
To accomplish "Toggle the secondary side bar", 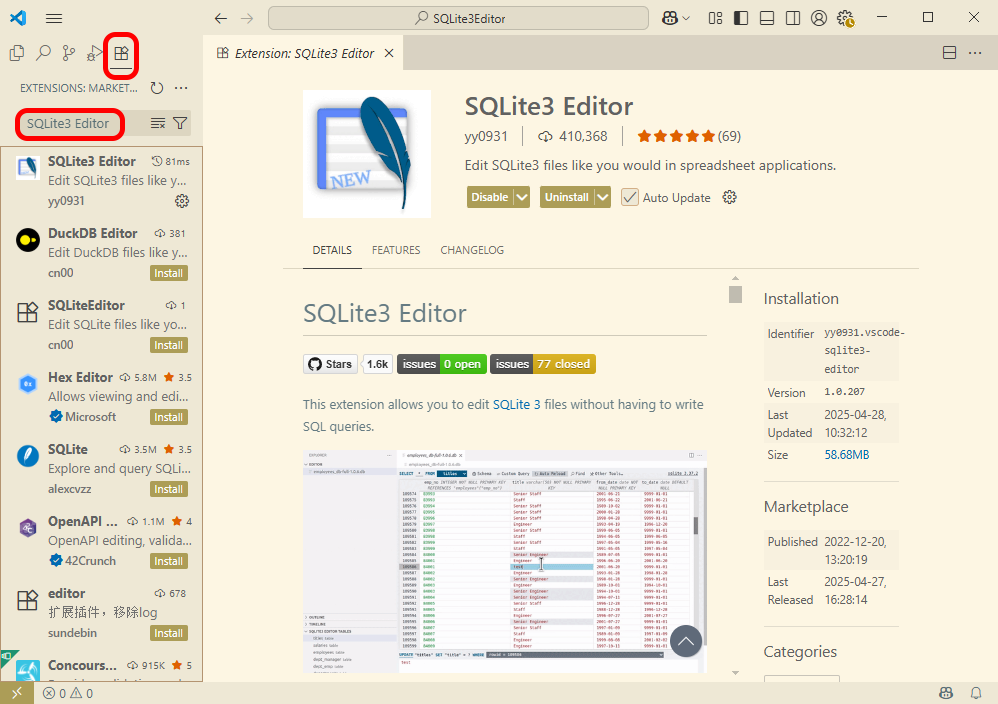I will (x=793, y=18).
